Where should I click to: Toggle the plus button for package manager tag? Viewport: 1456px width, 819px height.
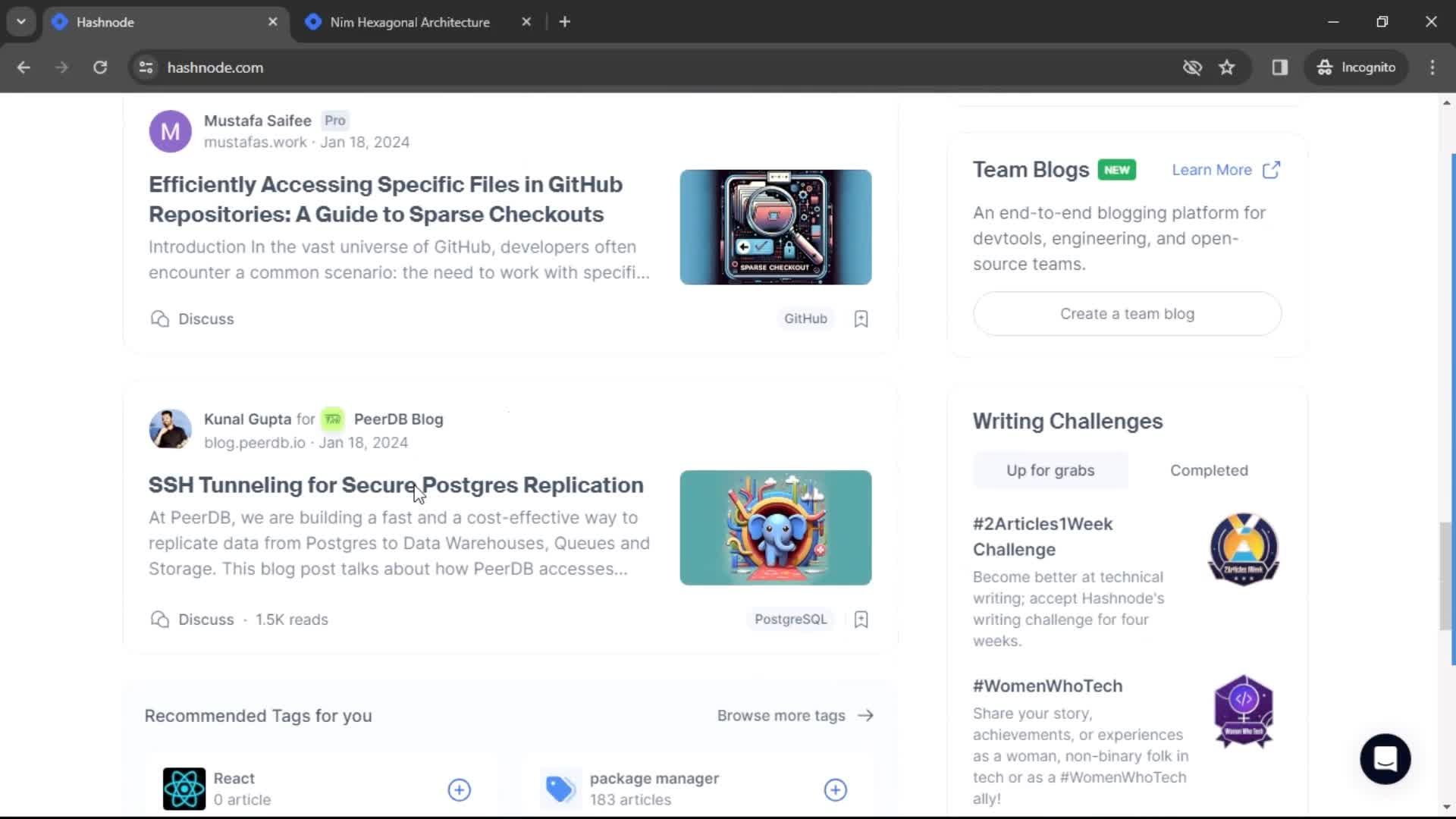coord(836,790)
